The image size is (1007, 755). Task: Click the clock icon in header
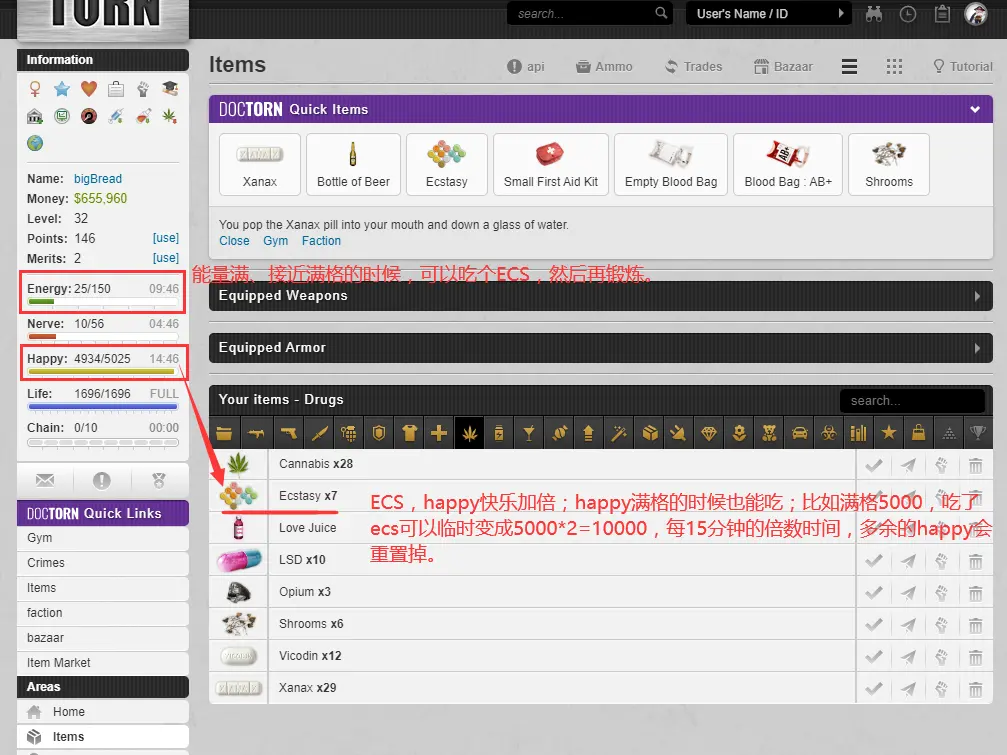point(907,14)
